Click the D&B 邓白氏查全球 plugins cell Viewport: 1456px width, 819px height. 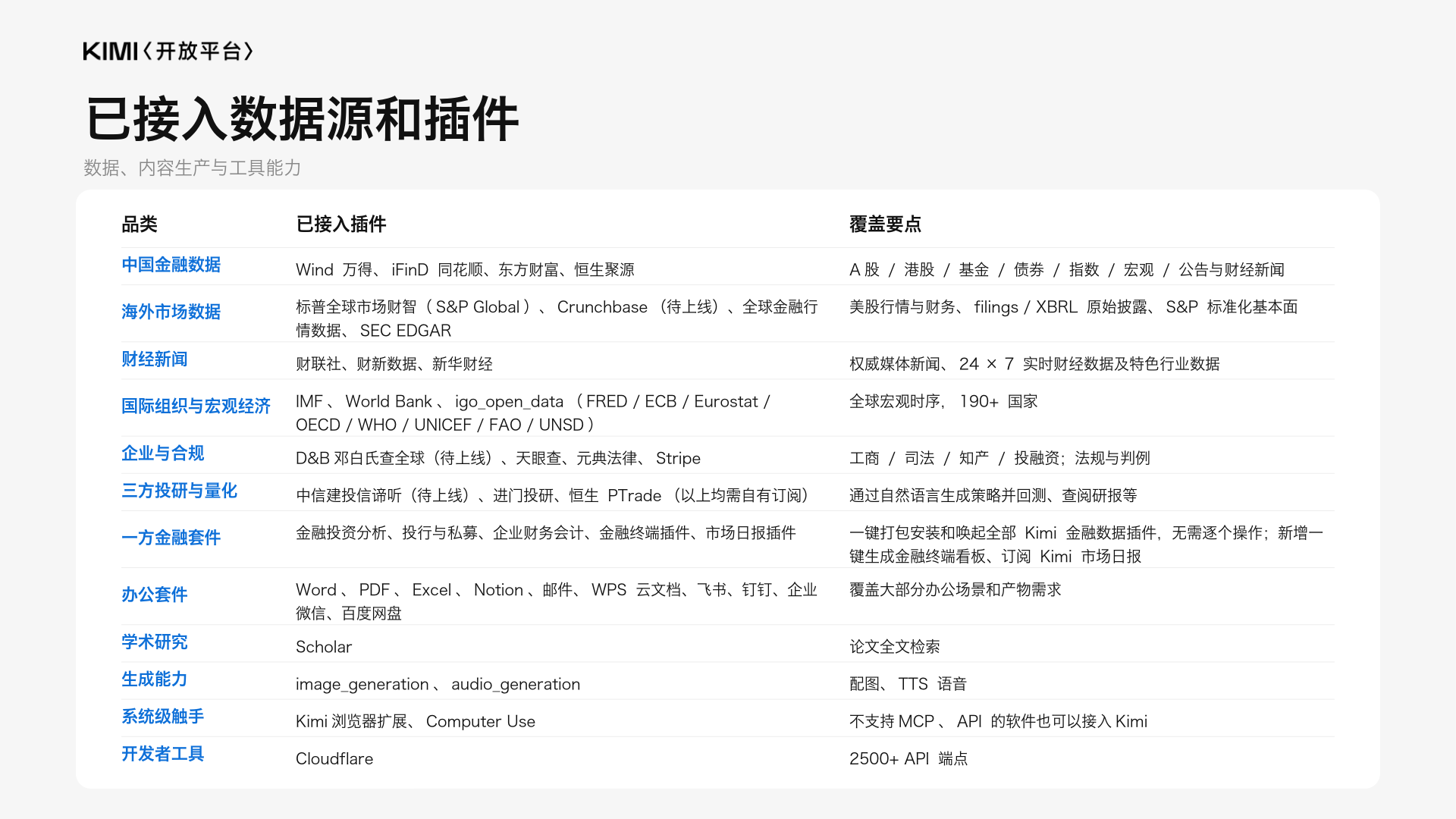pyautogui.click(x=498, y=458)
